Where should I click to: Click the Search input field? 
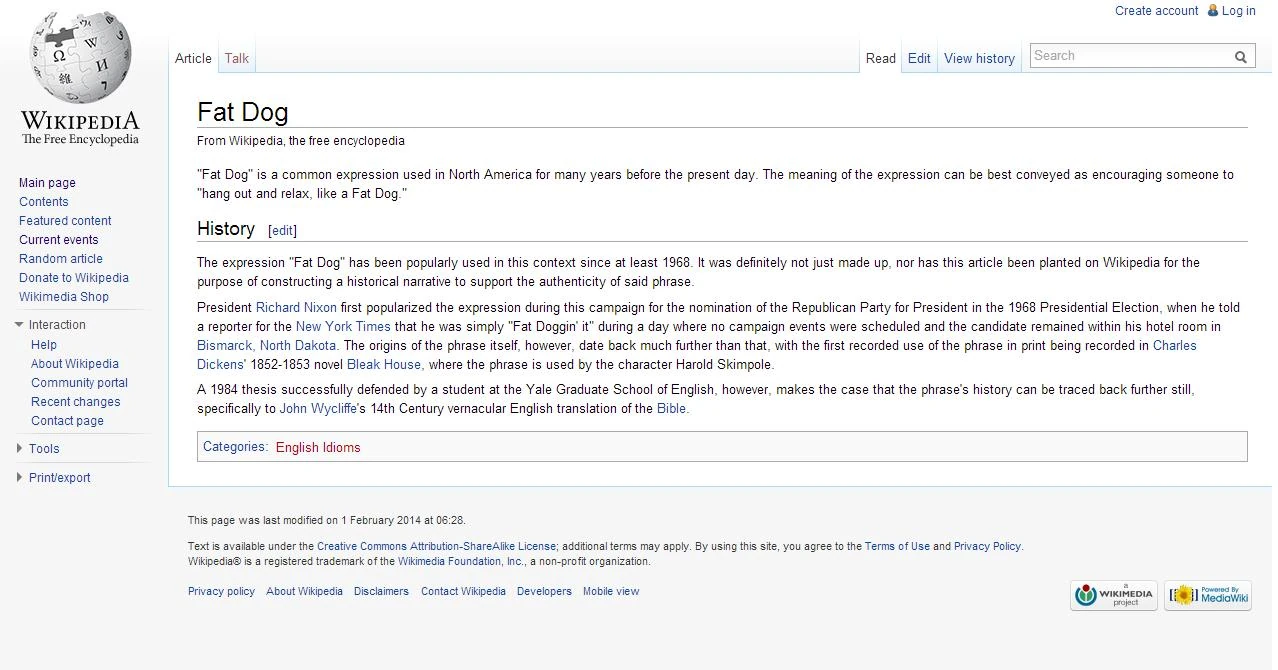(1130, 56)
